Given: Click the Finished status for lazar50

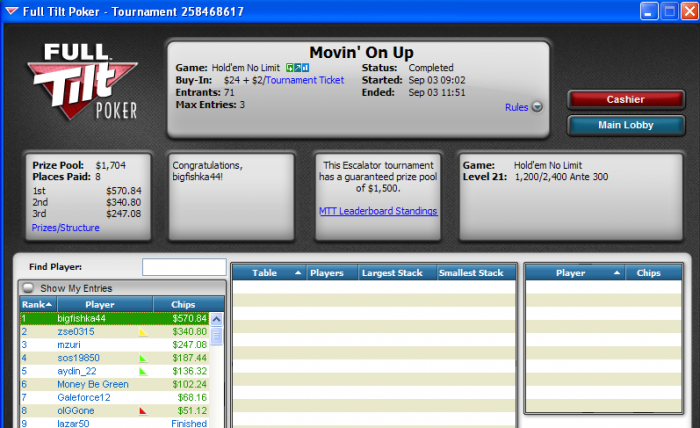Looking at the screenshot, I should coord(189,424).
